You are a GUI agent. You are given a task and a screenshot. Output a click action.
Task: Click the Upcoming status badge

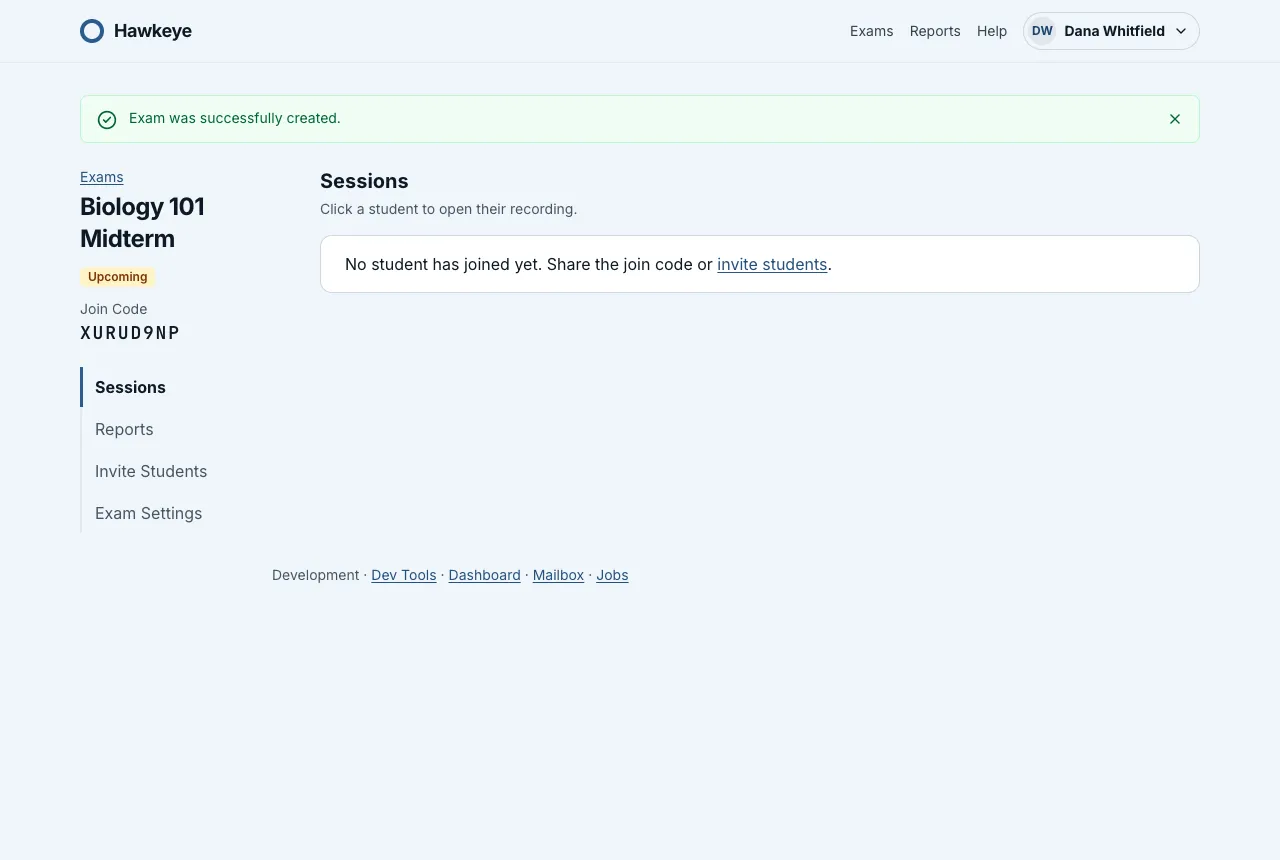(117, 277)
